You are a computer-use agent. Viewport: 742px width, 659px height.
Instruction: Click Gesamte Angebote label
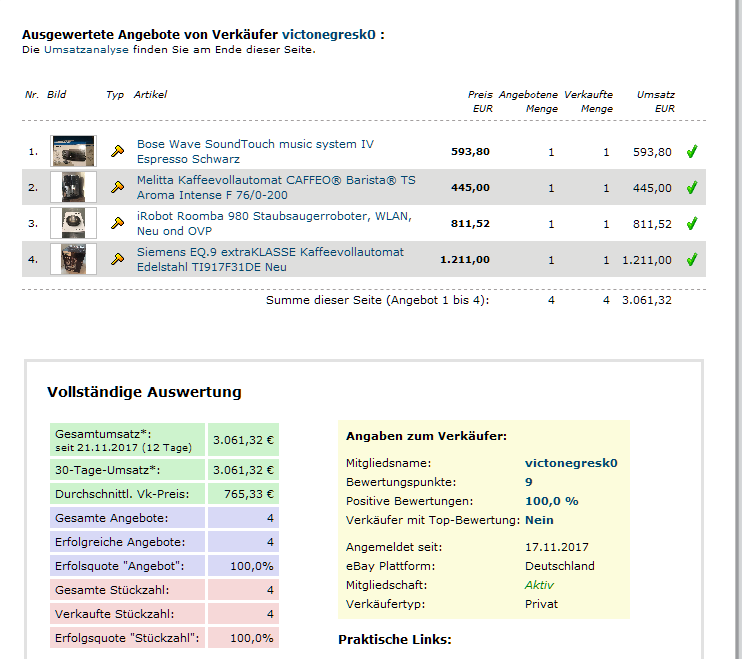(x=112, y=518)
